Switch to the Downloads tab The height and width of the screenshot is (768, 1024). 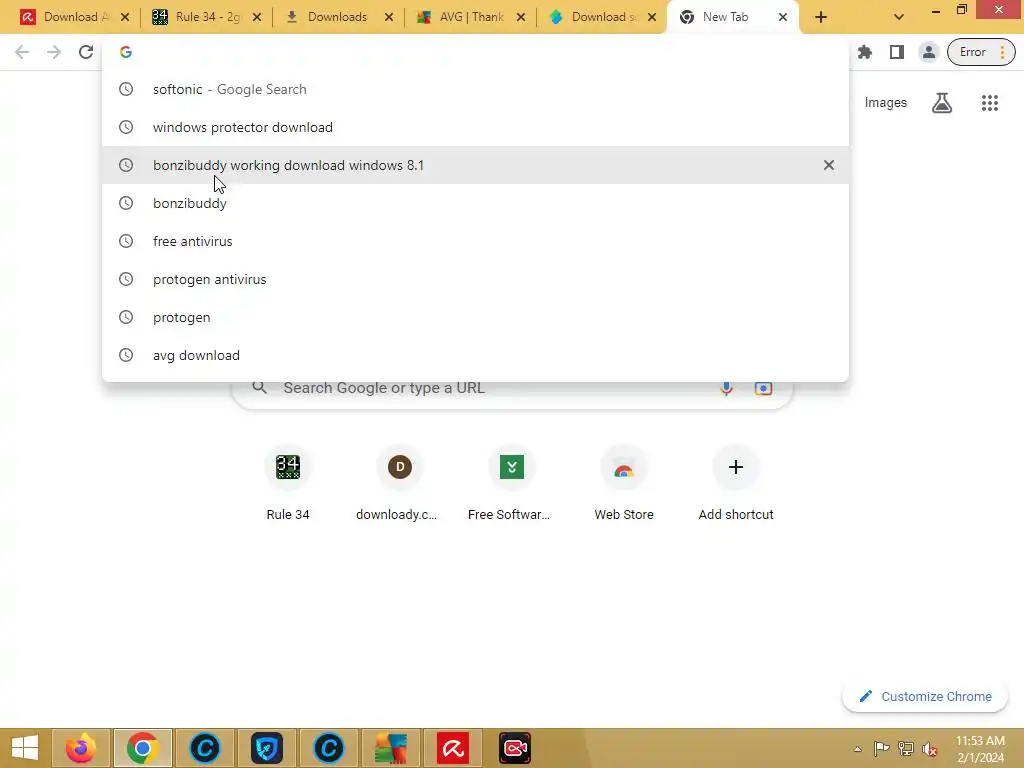(x=336, y=17)
